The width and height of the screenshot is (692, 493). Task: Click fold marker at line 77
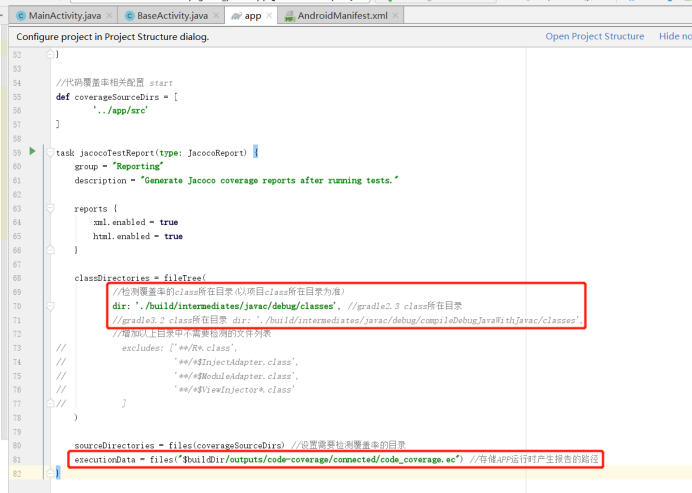(50, 403)
